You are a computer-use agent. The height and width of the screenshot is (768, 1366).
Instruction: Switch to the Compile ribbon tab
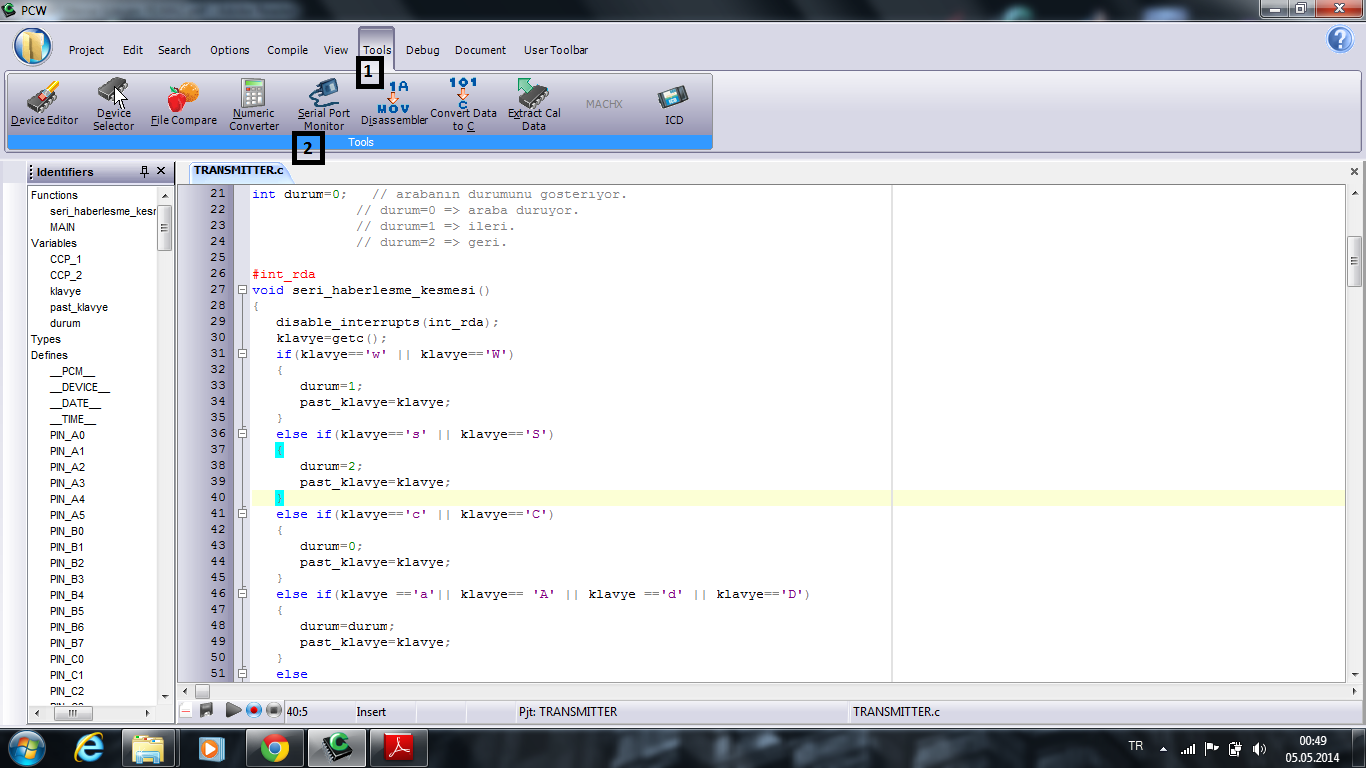[x=288, y=50]
